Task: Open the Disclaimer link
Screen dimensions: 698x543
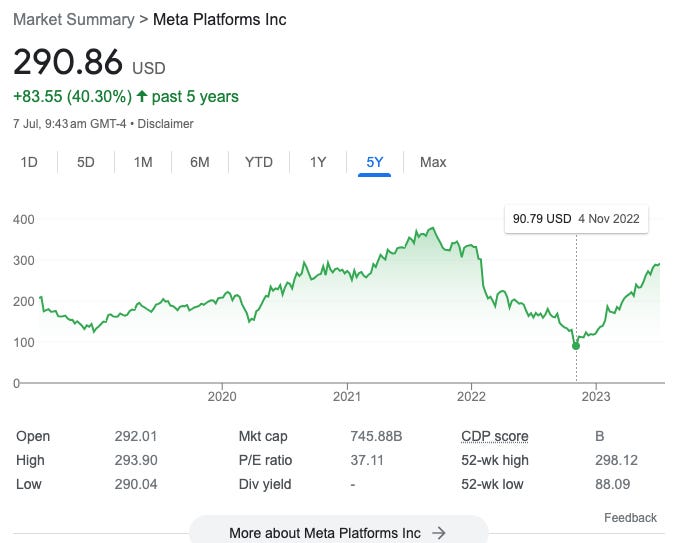Action: (165, 124)
